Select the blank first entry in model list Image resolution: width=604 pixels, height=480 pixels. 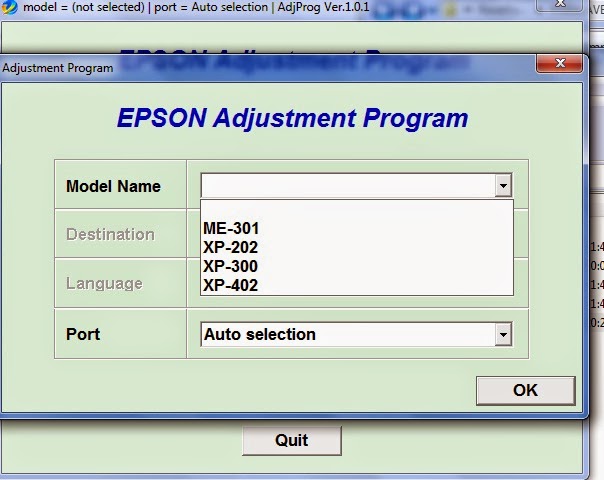(x=357, y=210)
